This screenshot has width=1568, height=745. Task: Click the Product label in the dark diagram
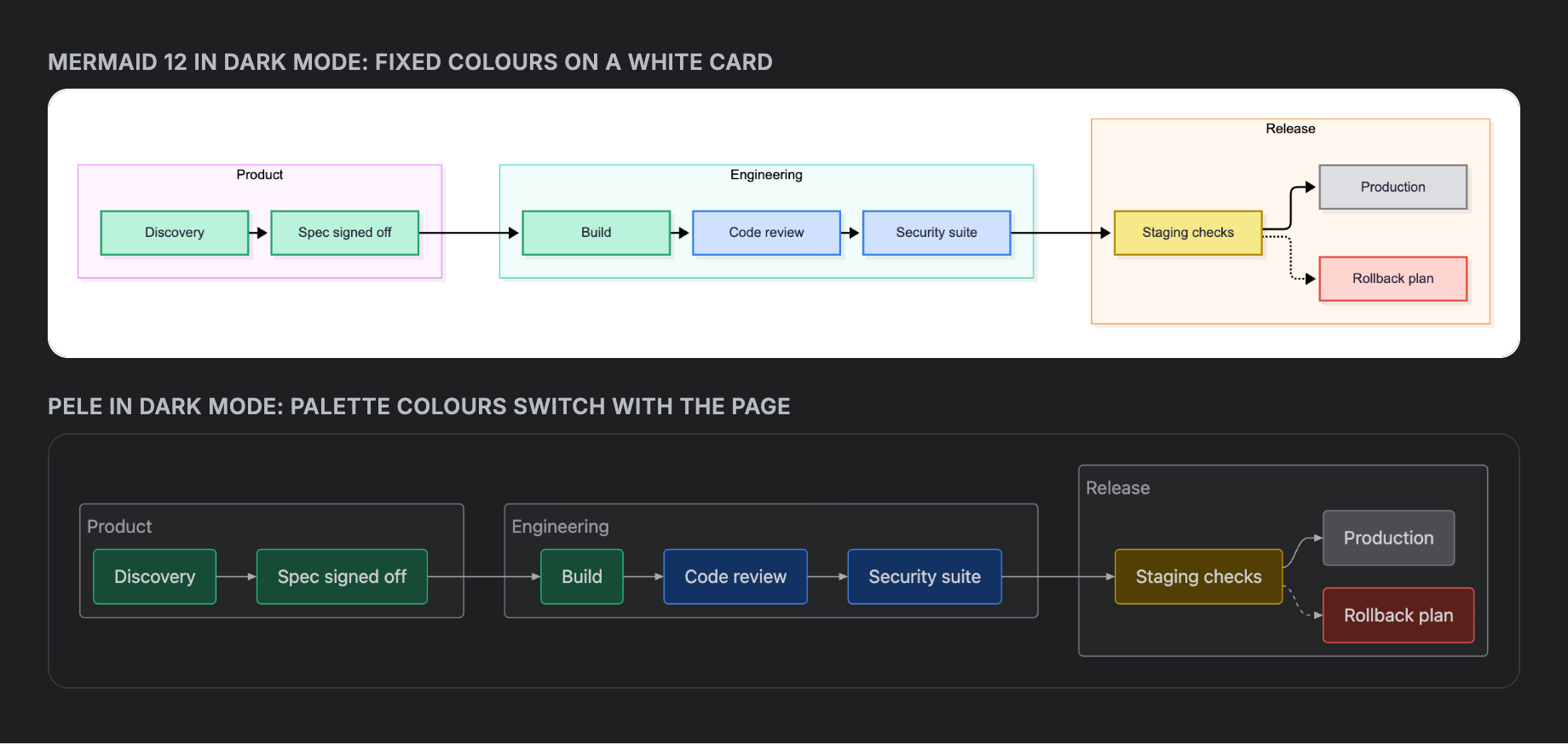119,527
